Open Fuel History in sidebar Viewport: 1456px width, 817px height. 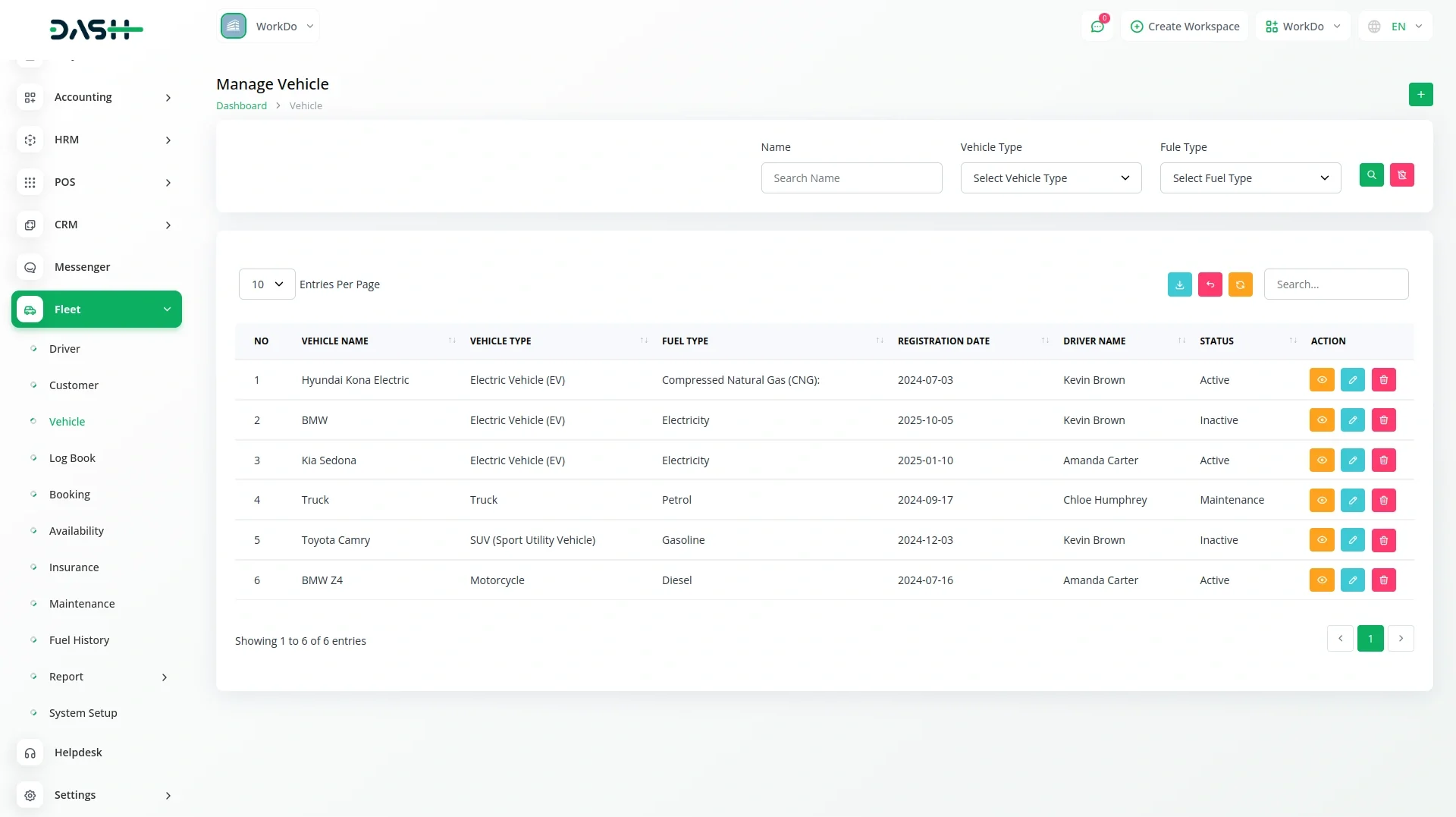pyautogui.click(x=79, y=640)
